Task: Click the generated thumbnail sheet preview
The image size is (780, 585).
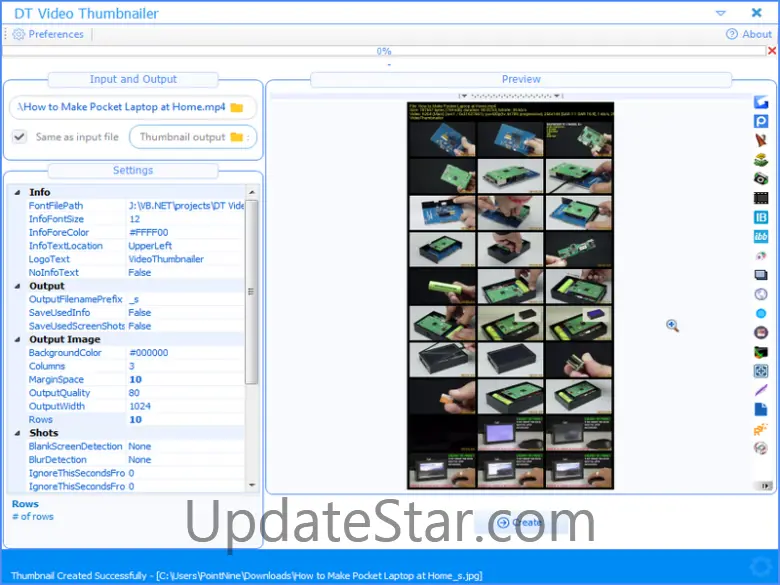Action: click(x=510, y=295)
